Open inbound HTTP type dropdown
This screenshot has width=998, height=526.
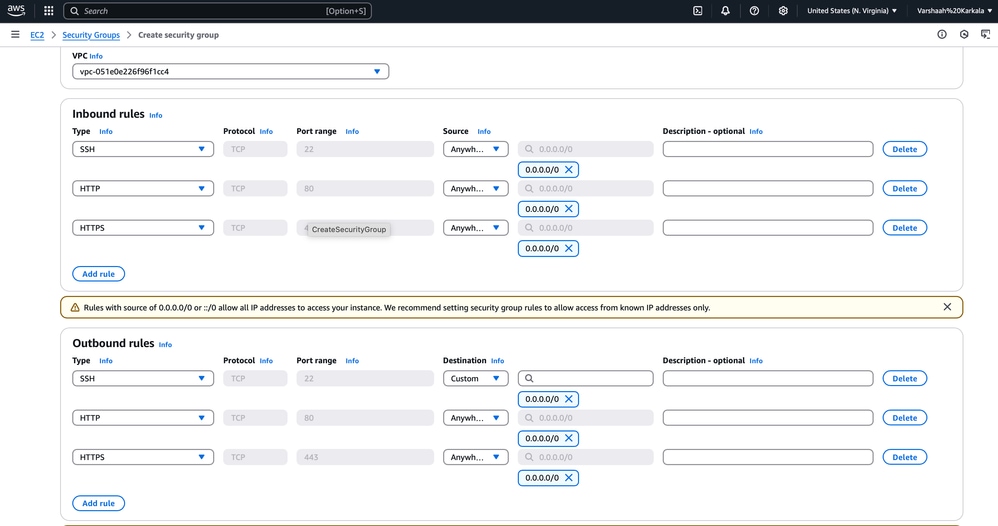[x=143, y=188]
